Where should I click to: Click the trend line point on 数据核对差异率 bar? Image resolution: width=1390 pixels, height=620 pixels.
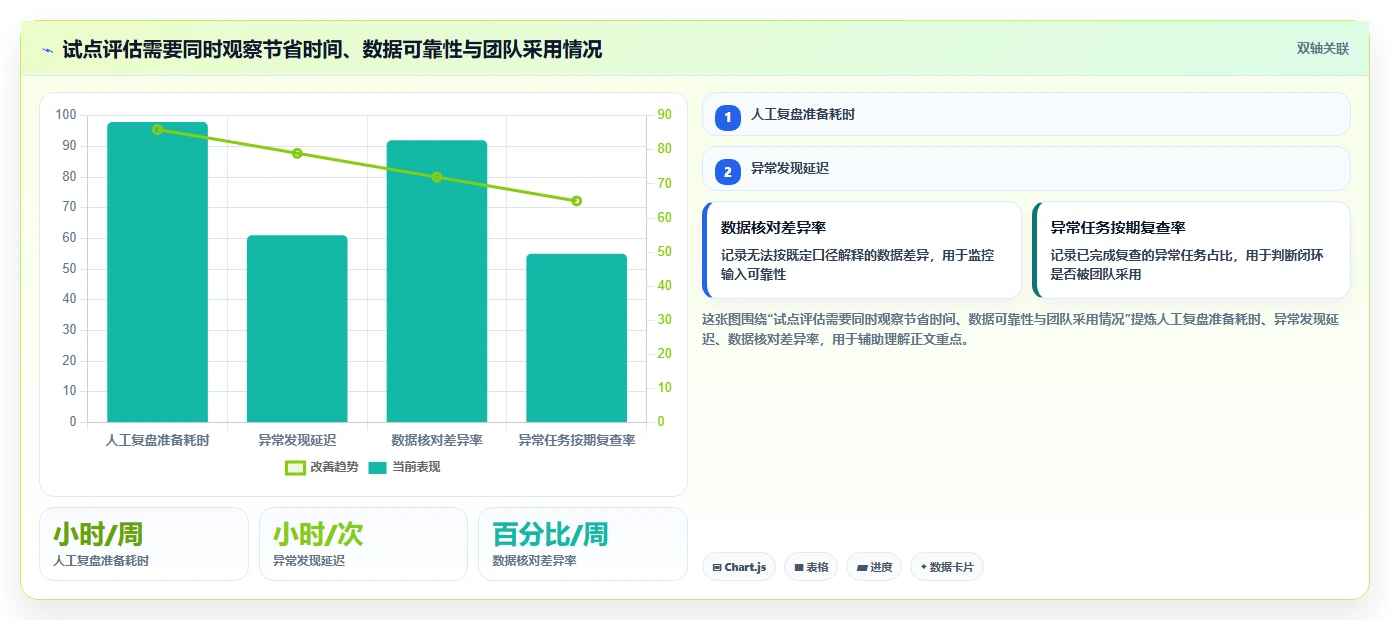[437, 177]
